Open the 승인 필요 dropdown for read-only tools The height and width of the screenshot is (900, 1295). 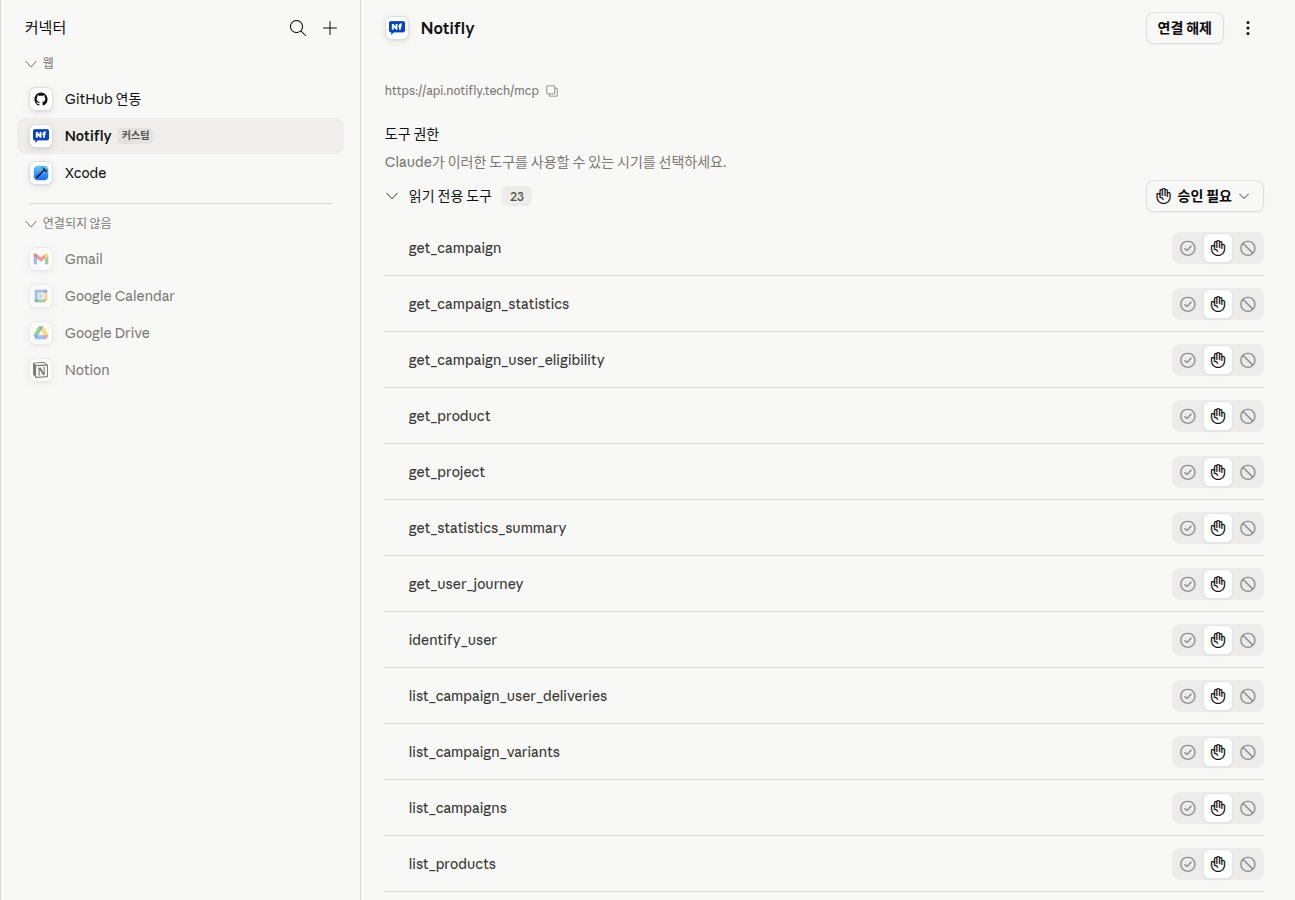click(1204, 196)
